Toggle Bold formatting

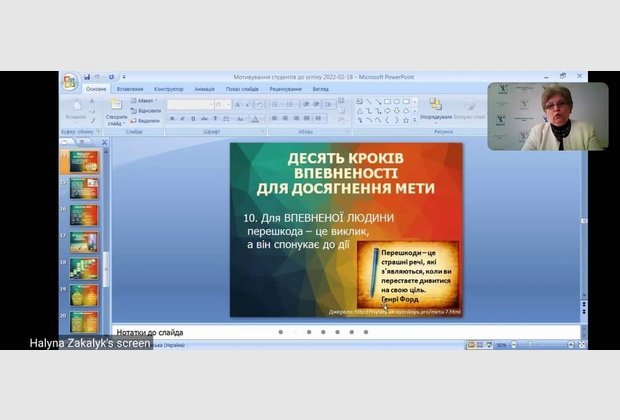point(172,119)
